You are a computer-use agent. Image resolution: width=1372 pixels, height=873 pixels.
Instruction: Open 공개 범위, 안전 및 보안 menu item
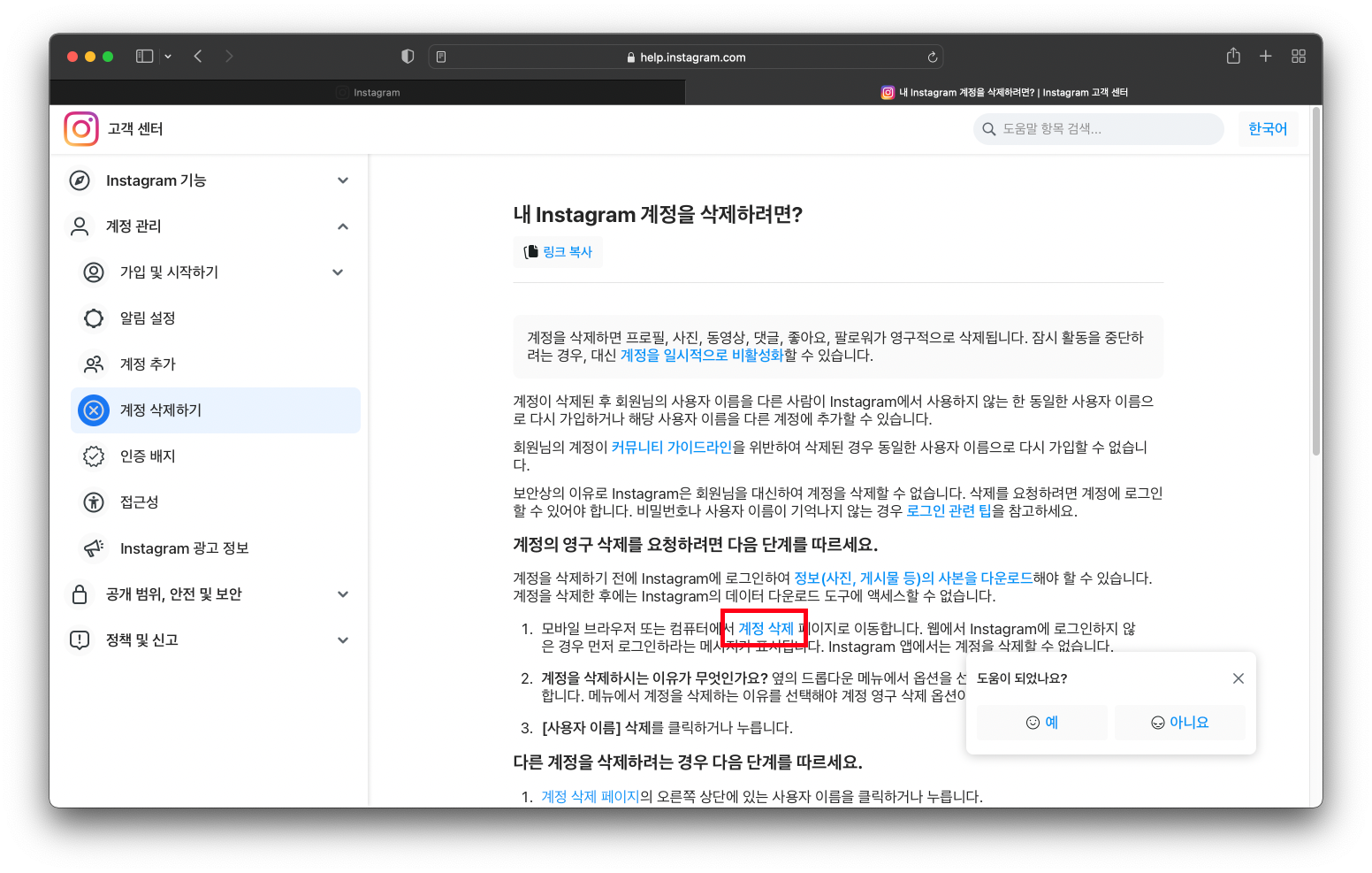point(209,594)
